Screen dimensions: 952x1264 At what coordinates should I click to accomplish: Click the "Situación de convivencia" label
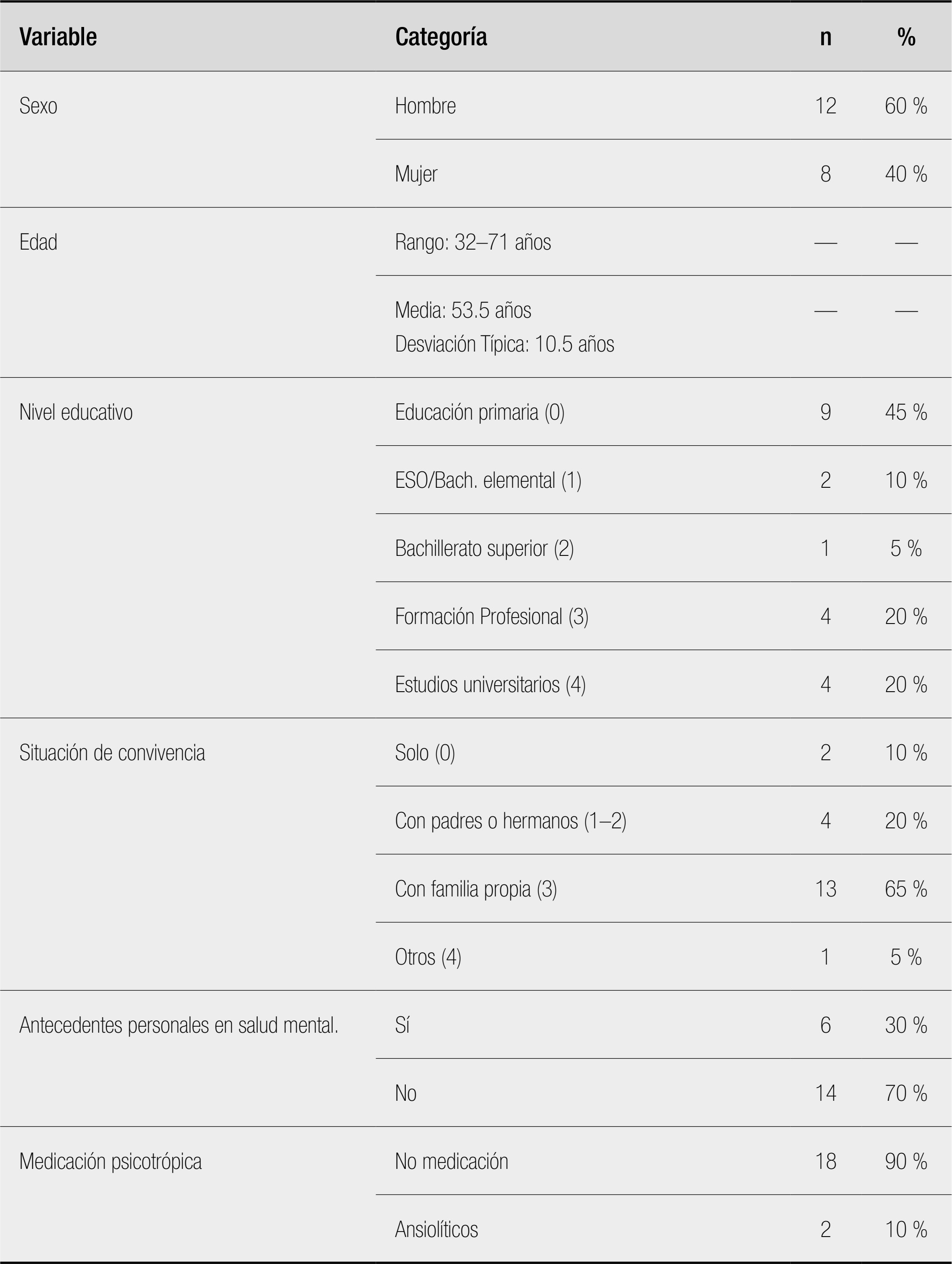click(112, 752)
